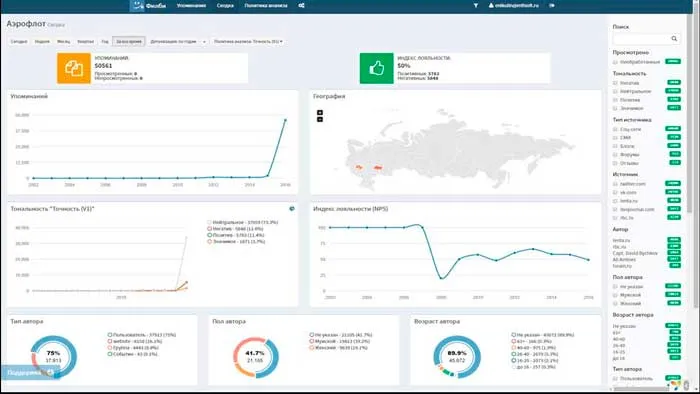This screenshot has width=700, height=394.
Task: Click Пользователь legend item in Тип автора
Action: (142, 335)
